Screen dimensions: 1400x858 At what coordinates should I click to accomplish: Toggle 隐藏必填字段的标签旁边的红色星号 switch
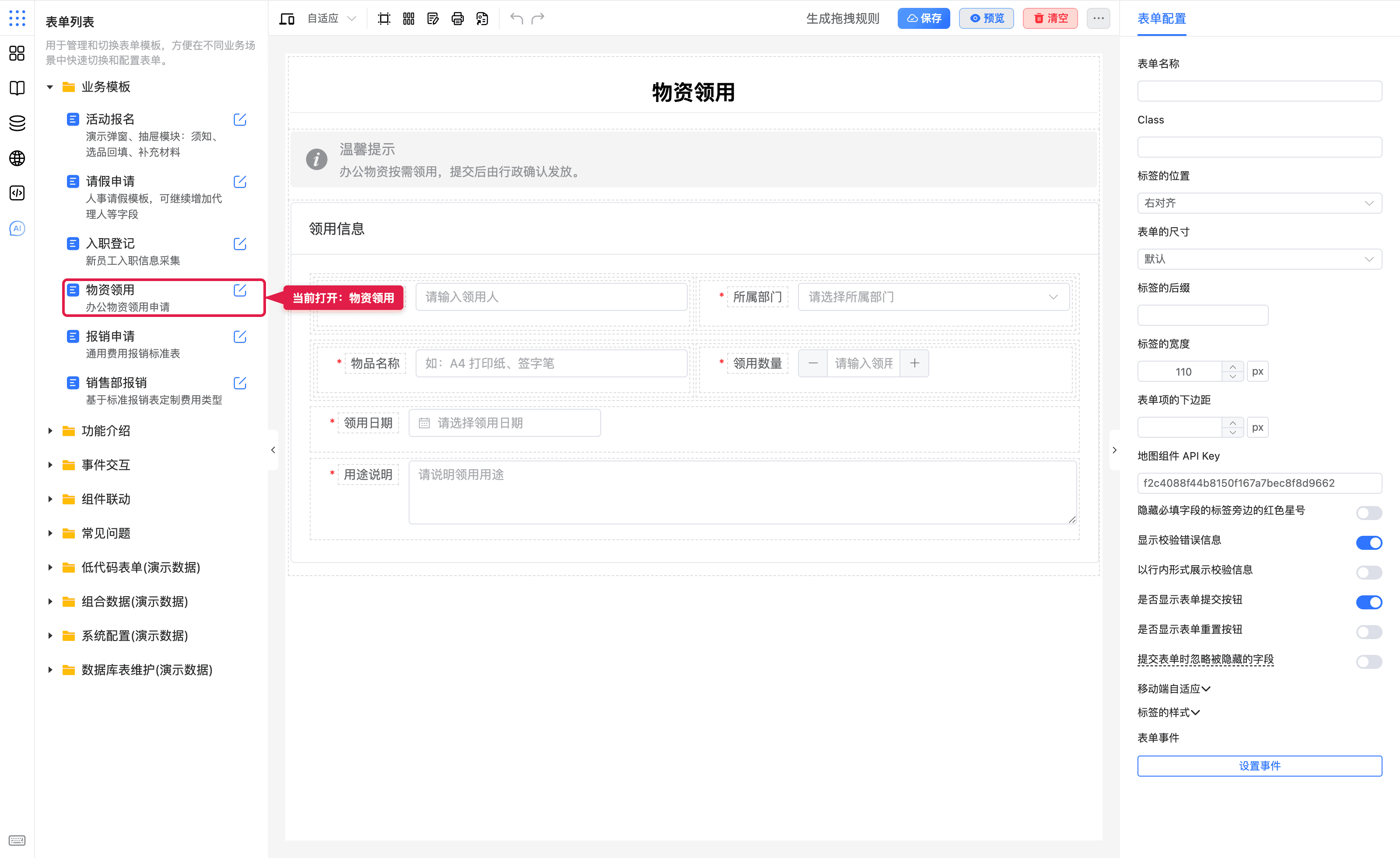1369,513
